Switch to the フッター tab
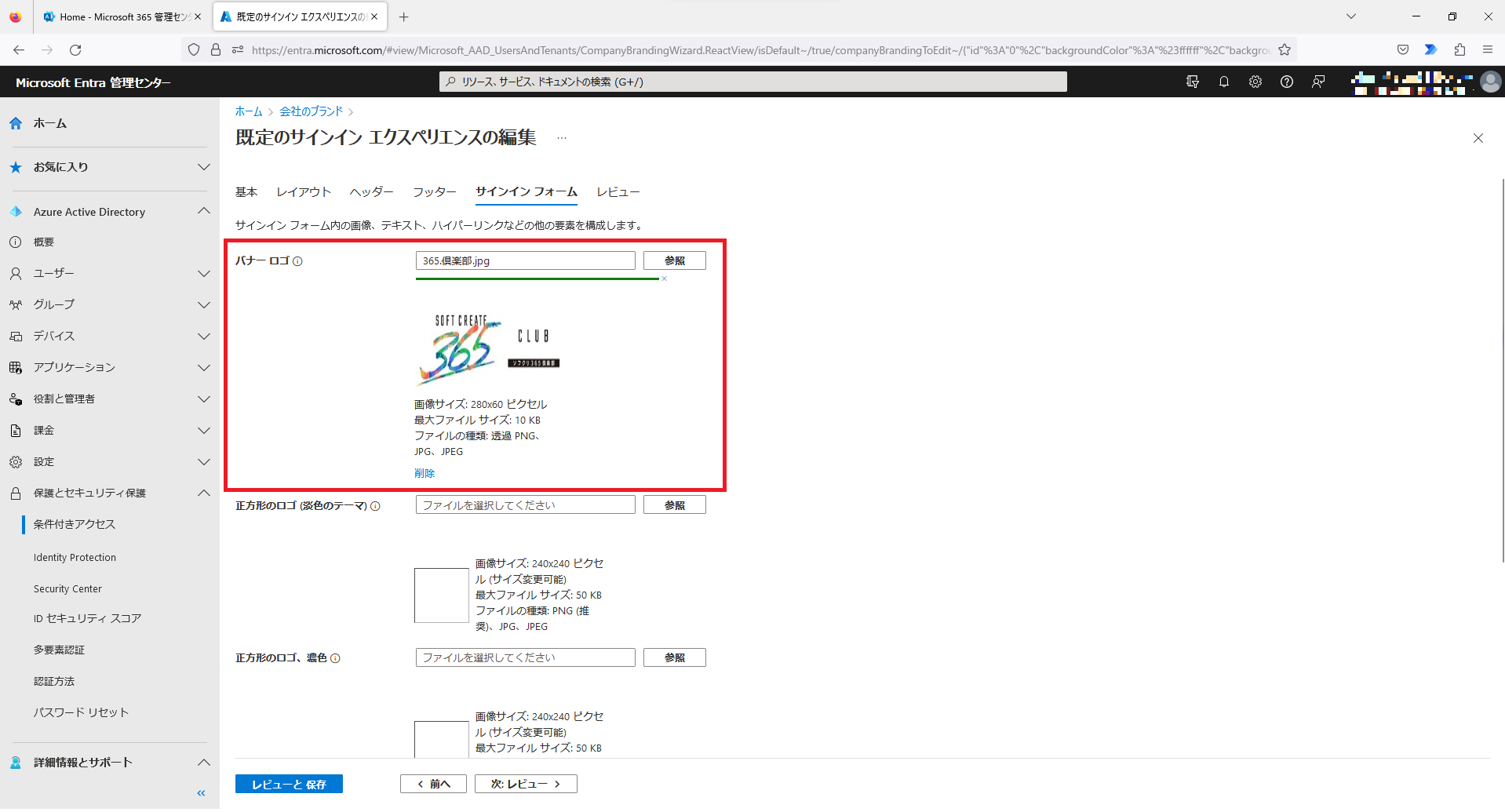 pos(435,192)
